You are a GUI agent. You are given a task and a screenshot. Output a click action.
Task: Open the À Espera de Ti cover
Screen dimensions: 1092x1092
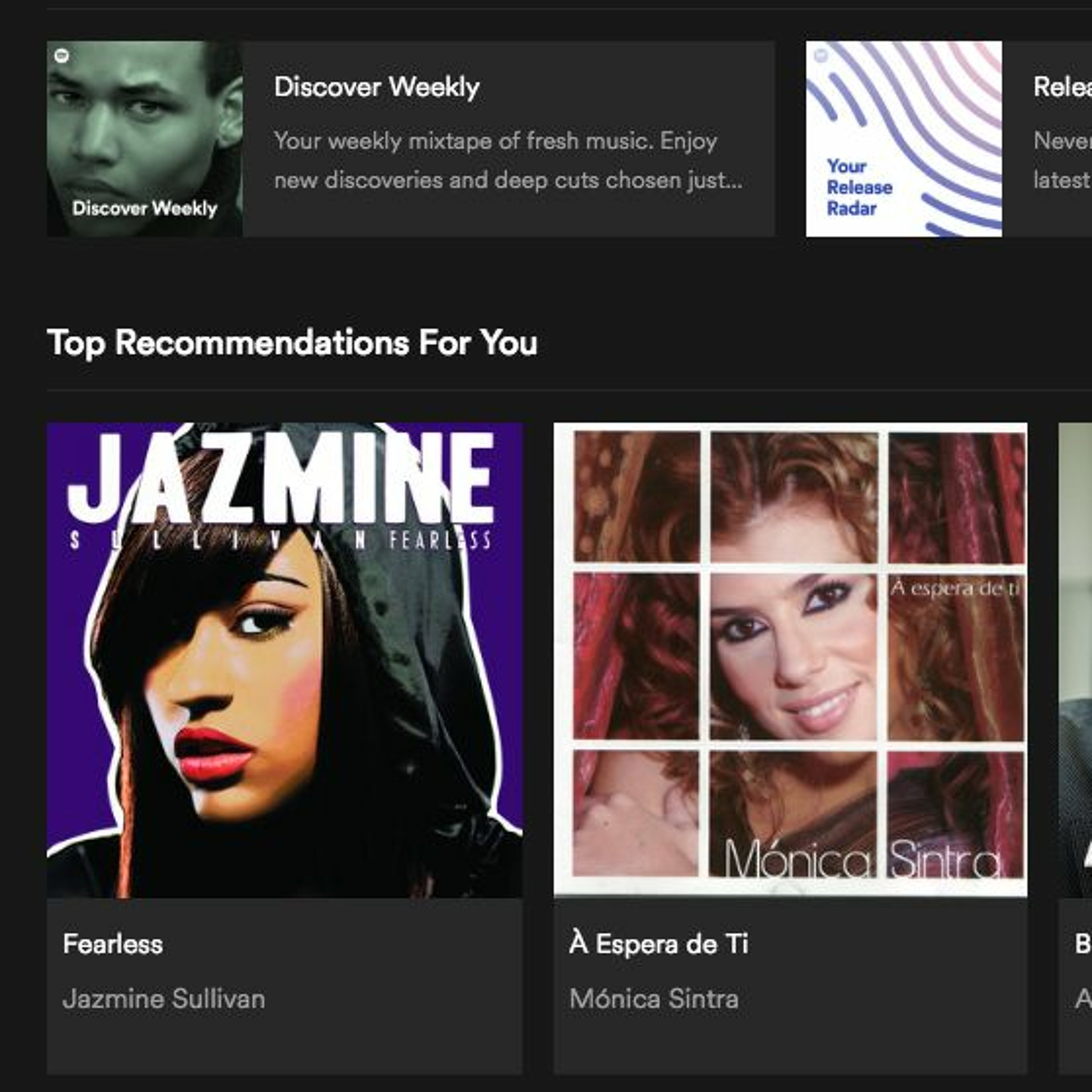click(790, 660)
